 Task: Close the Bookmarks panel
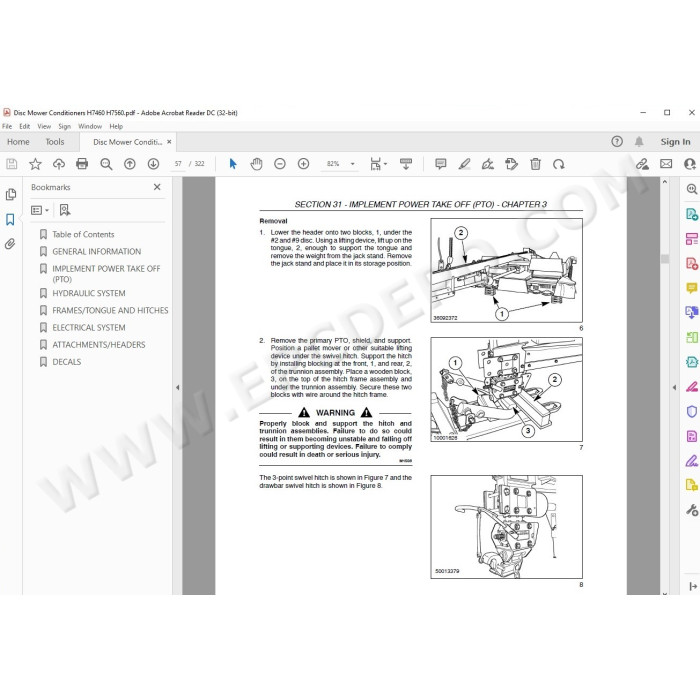coord(157,187)
